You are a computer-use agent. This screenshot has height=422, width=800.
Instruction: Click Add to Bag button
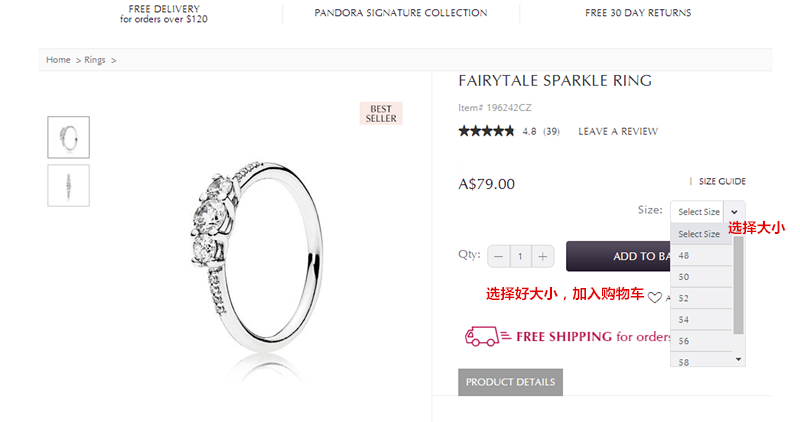(x=618, y=256)
